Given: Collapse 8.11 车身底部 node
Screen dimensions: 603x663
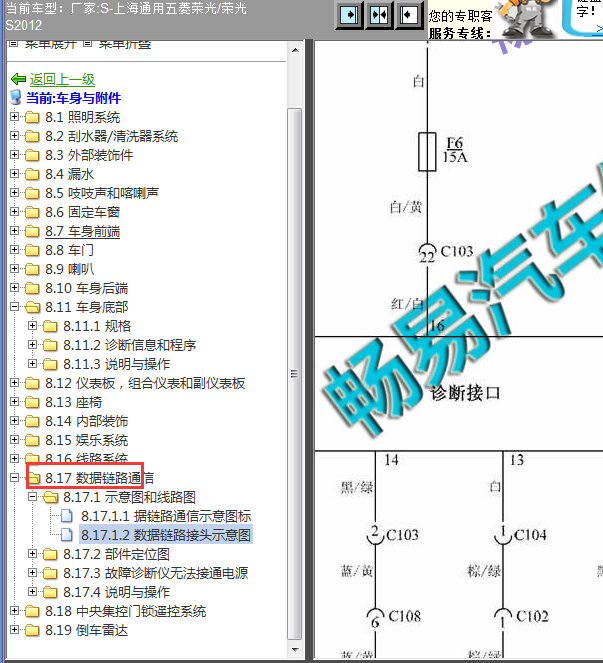Looking at the screenshot, I should (14, 307).
